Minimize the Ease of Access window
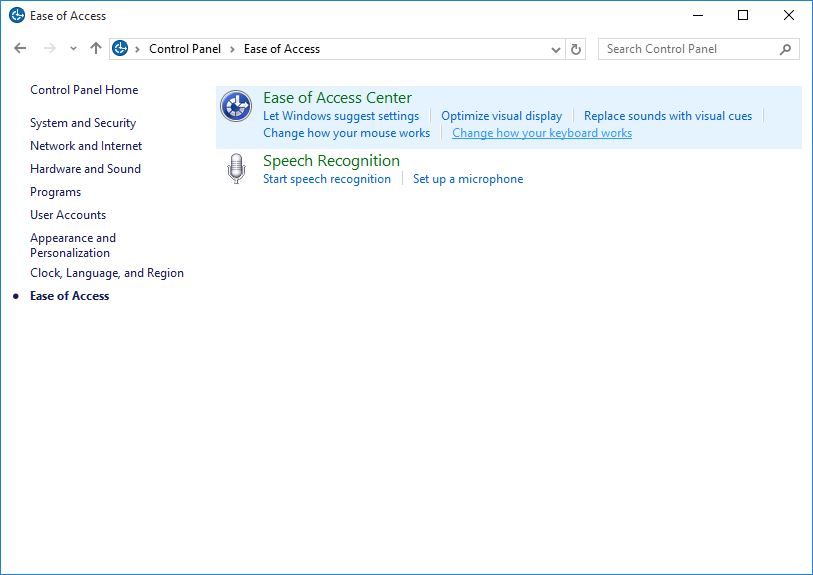The width and height of the screenshot is (813, 575). click(x=698, y=15)
